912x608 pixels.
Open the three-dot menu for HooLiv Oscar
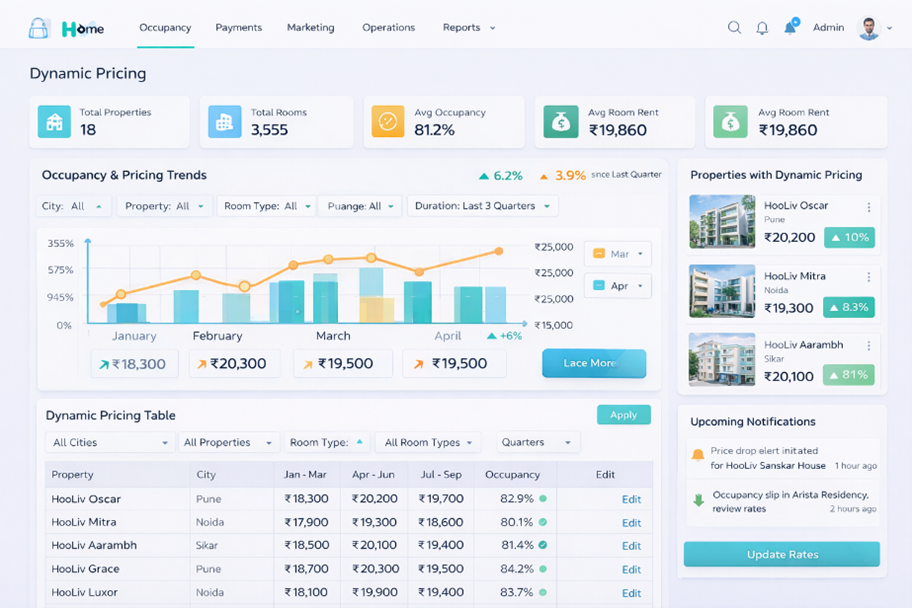pyautogui.click(x=868, y=208)
